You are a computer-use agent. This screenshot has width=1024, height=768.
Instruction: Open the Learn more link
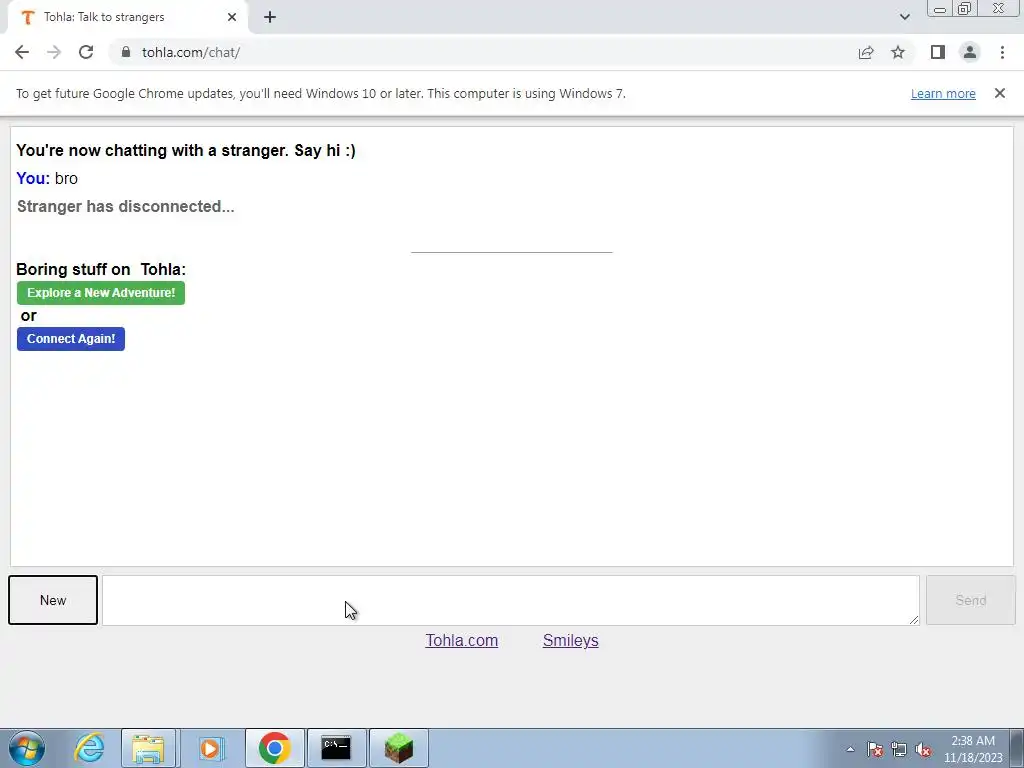[x=943, y=93]
